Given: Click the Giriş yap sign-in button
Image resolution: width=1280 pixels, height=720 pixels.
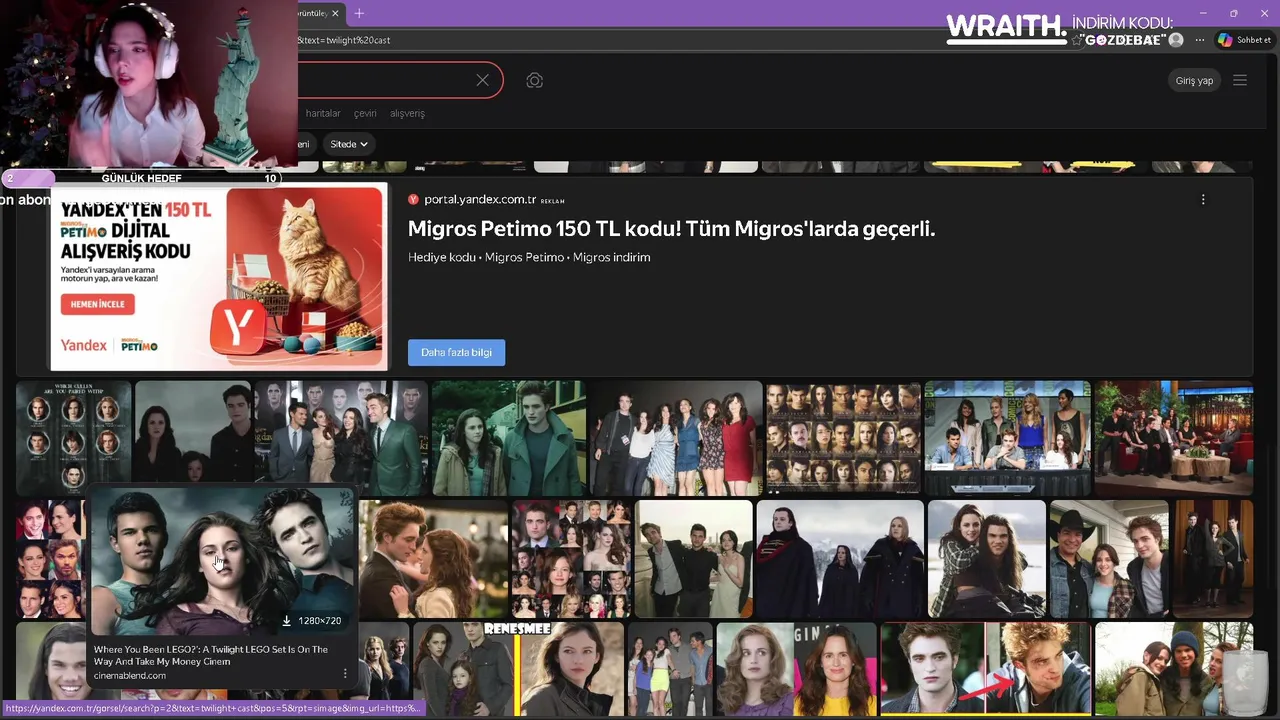Looking at the screenshot, I should (1194, 80).
